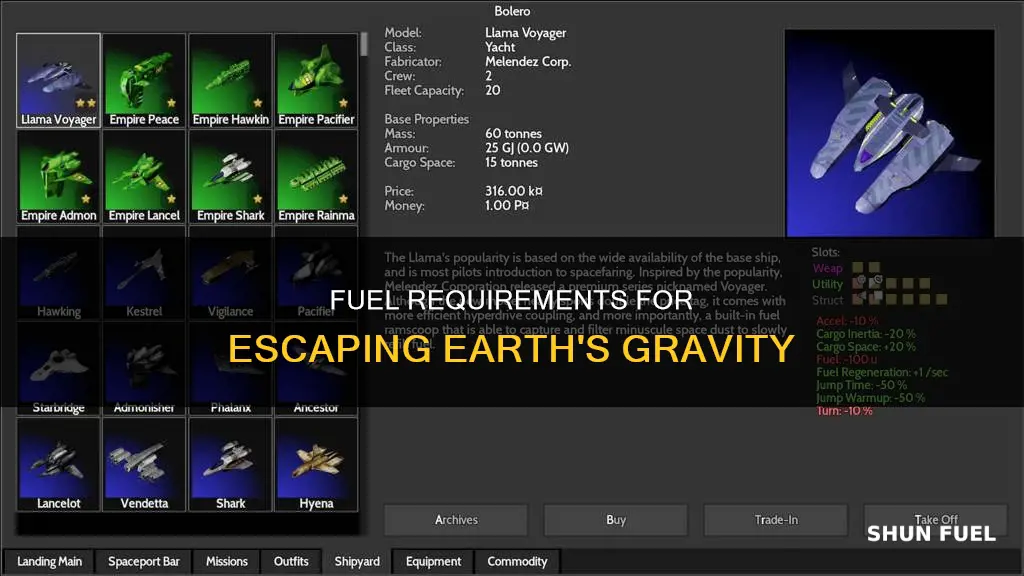Screen dimensions: 1024x576
Task: Open the Outfits tab
Action: pyautogui.click(x=291, y=562)
